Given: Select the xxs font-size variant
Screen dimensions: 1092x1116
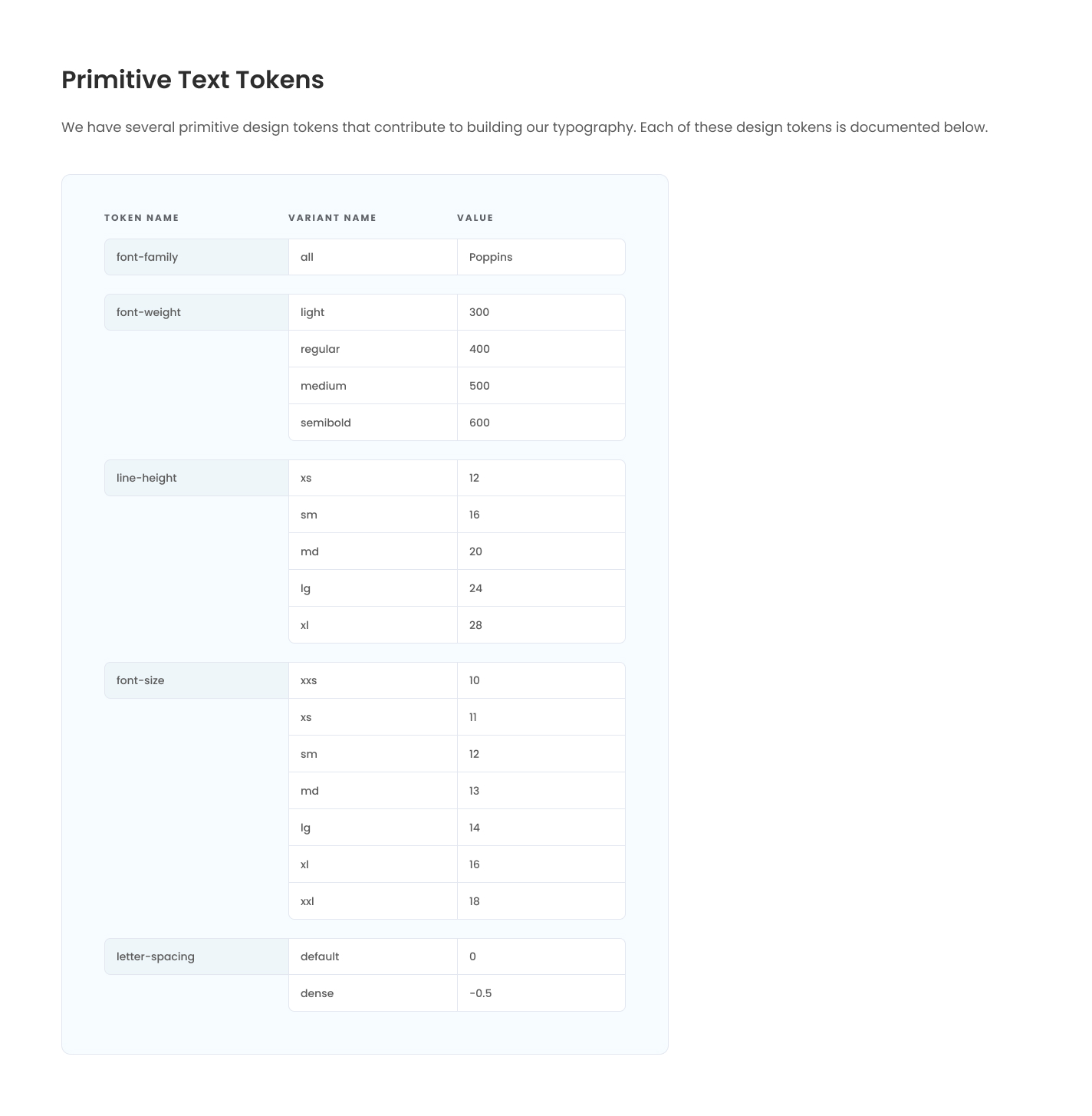Looking at the screenshot, I should (373, 680).
